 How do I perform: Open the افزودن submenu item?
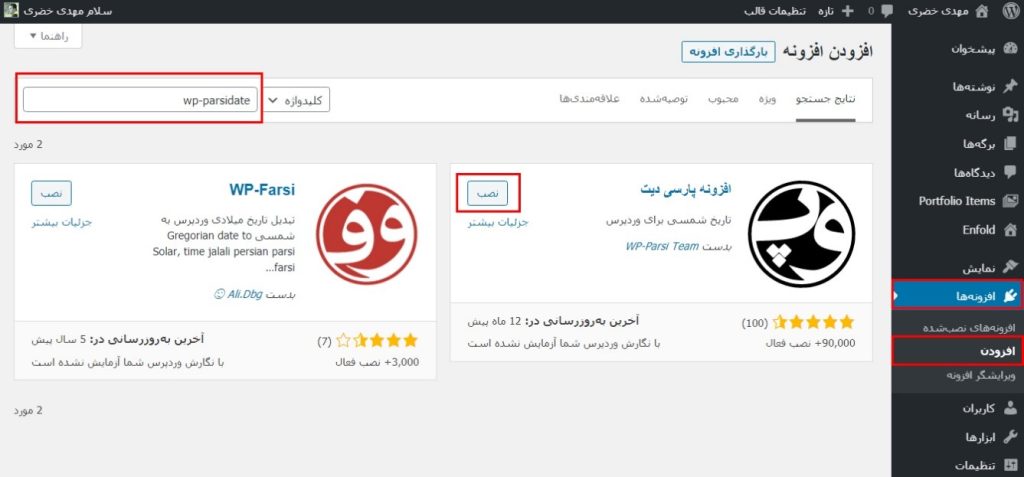point(998,351)
